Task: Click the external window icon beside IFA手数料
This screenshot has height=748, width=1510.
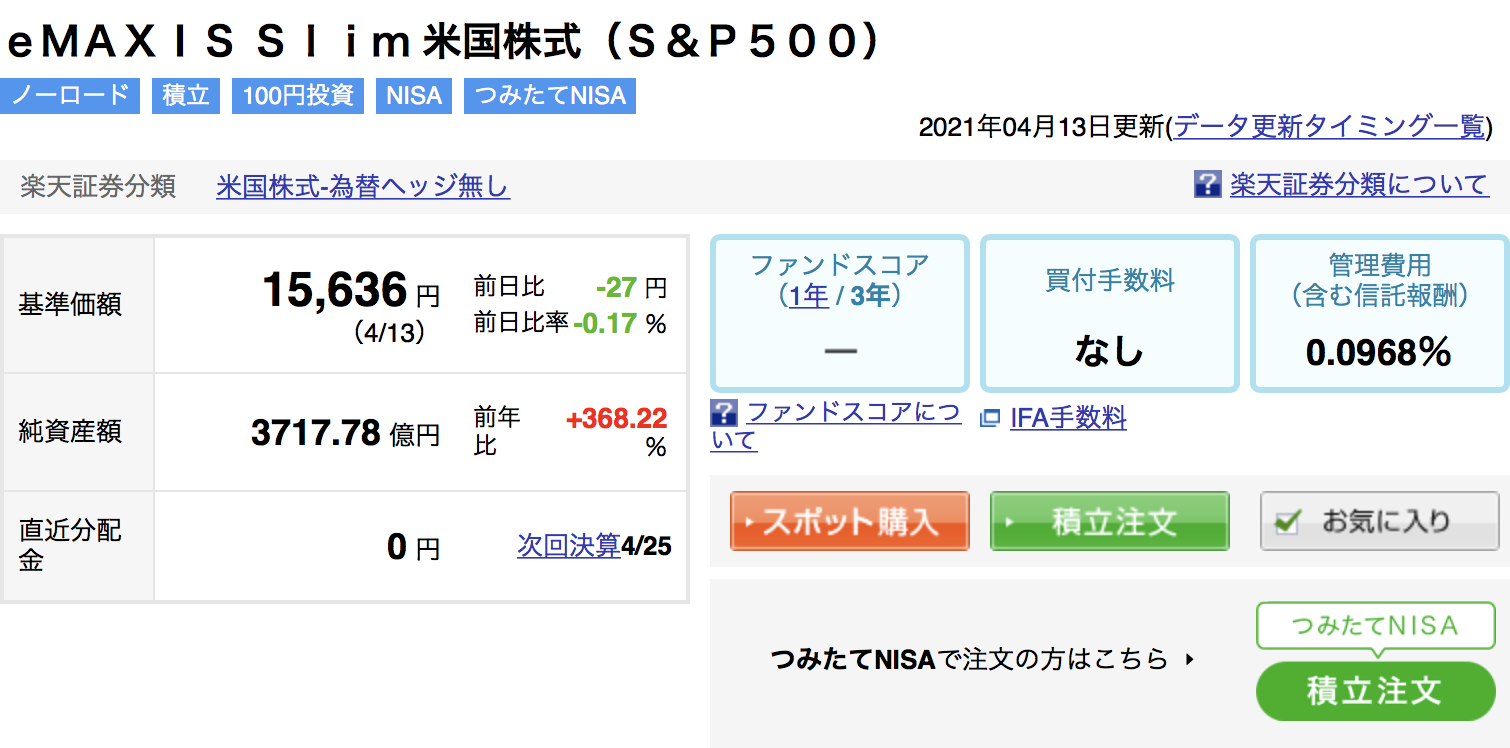Action: coord(990,419)
